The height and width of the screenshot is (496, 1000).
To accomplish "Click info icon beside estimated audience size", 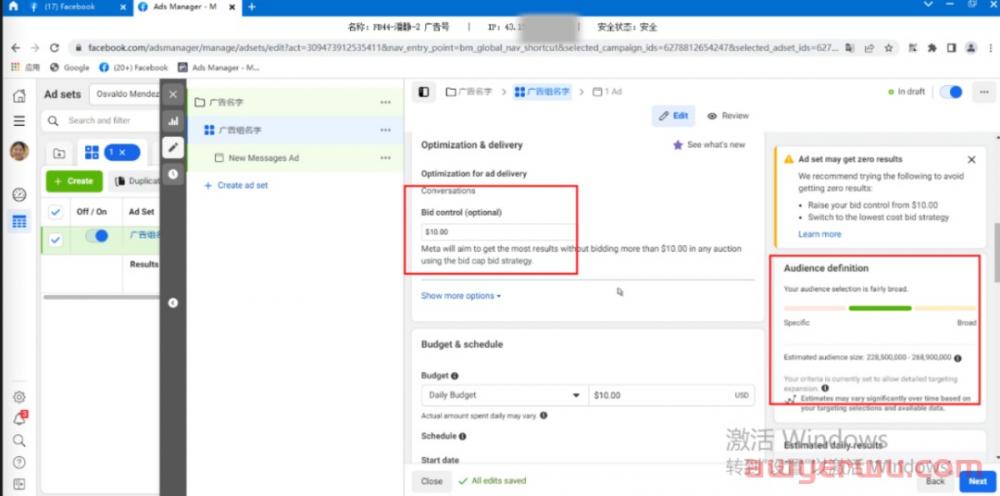I will [957, 358].
